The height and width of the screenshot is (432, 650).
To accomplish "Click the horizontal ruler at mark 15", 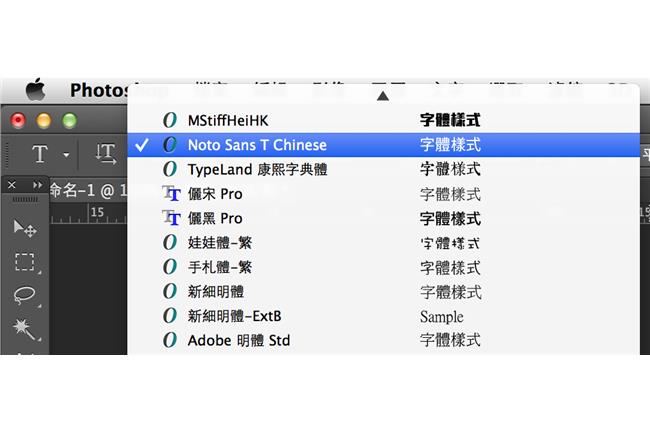I will pos(97,212).
